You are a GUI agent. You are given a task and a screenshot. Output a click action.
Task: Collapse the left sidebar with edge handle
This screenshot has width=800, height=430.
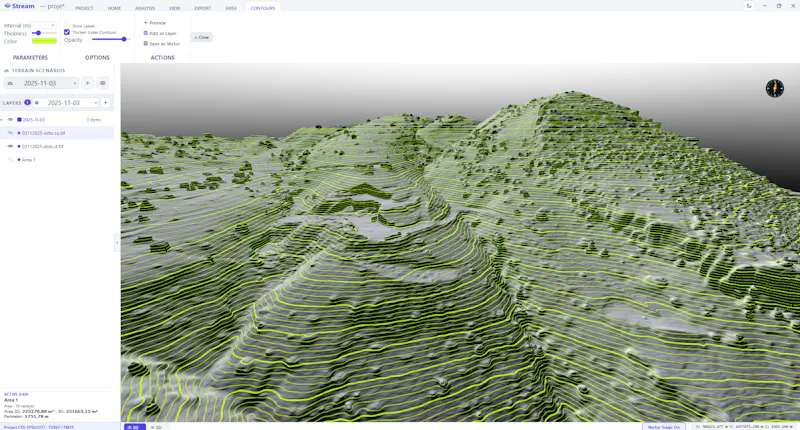tap(117, 242)
